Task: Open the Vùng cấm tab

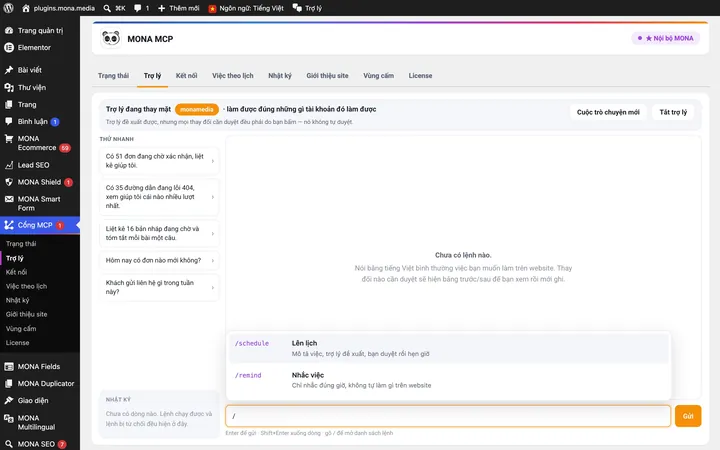Action: 378,76
